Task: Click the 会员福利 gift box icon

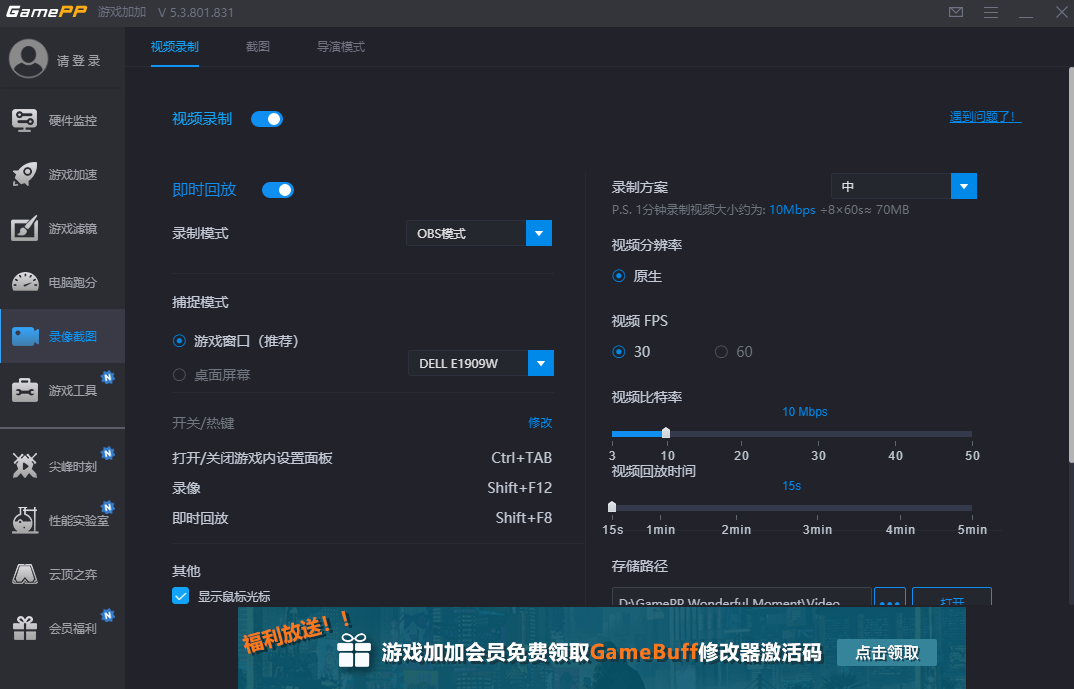Action: click(x=25, y=628)
